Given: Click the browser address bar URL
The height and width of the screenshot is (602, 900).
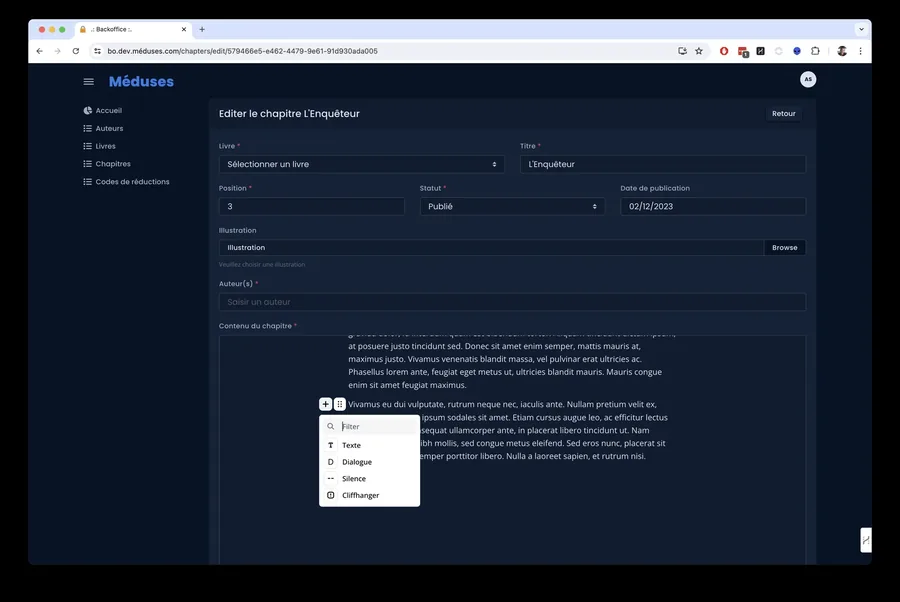Looking at the screenshot, I should pos(242,51).
